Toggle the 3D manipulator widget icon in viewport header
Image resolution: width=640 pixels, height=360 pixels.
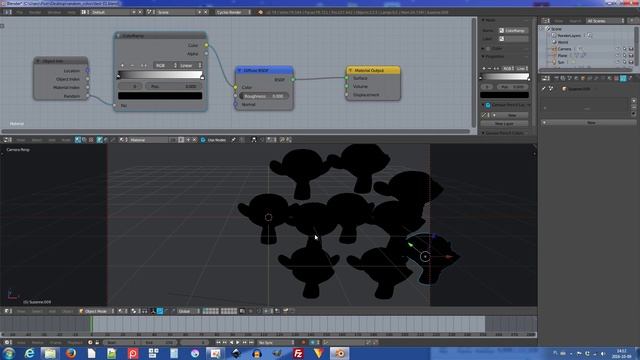[153, 311]
